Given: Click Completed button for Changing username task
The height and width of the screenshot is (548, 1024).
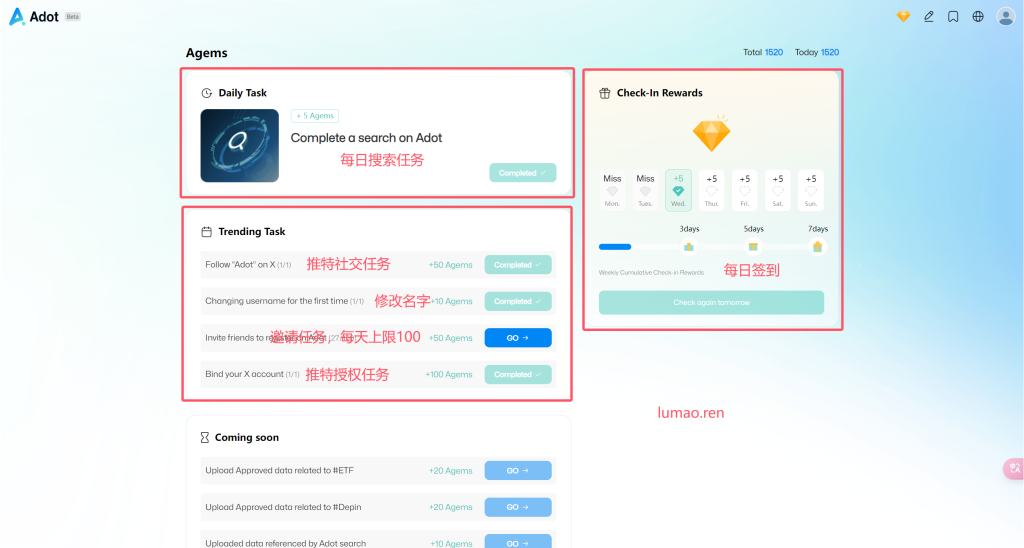Looking at the screenshot, I should 518,302.
